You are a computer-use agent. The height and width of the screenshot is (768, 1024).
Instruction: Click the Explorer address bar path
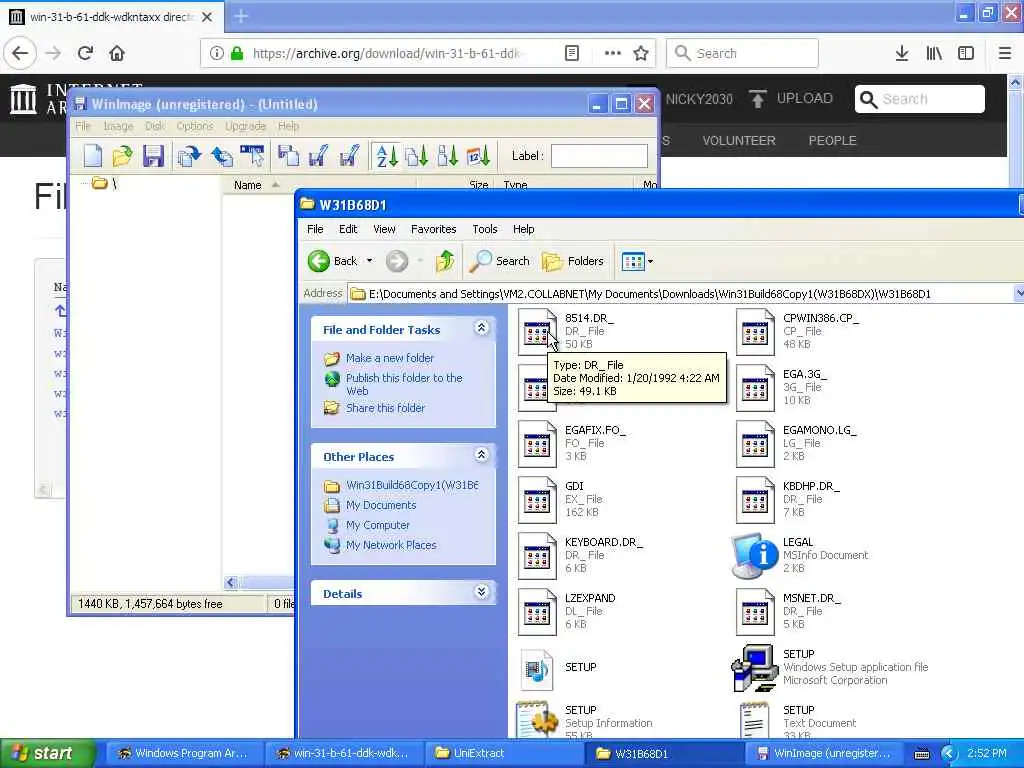click(682, 294)
